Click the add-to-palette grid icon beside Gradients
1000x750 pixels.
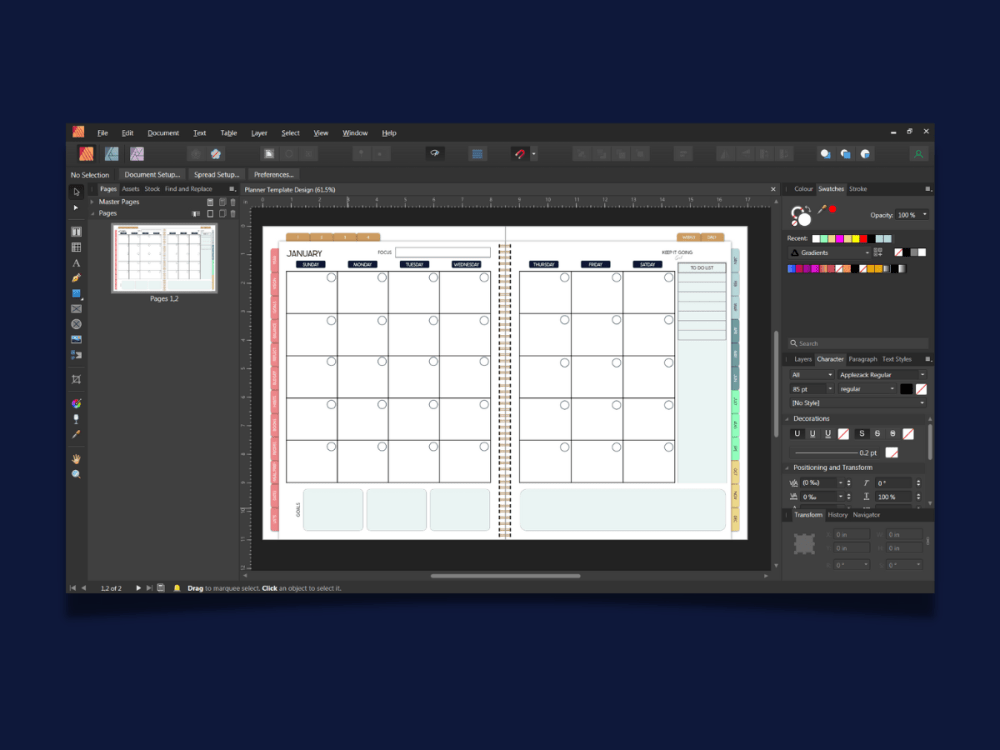878,253
